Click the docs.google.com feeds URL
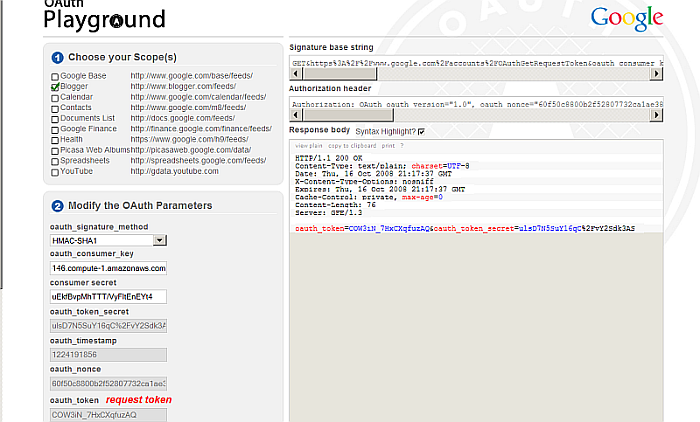Image resolution: width=700 pixels, height=422 pixels. click(183, 118)
